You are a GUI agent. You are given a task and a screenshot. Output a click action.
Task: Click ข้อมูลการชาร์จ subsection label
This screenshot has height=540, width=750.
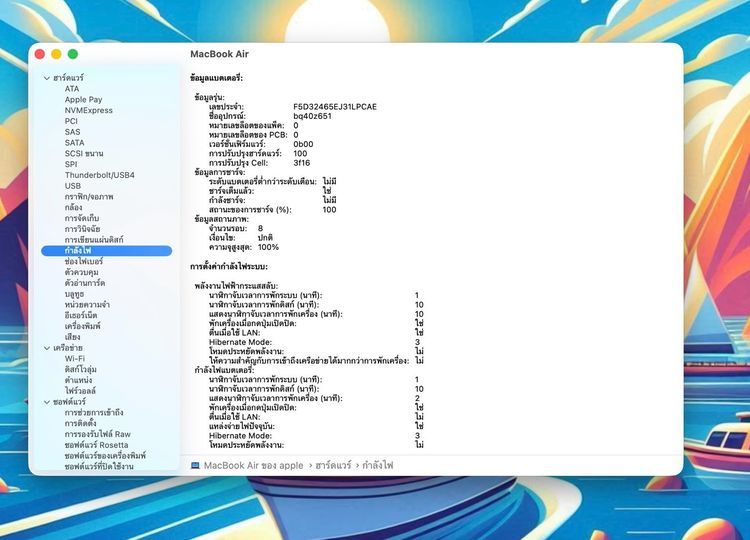[x=220, y=172]
